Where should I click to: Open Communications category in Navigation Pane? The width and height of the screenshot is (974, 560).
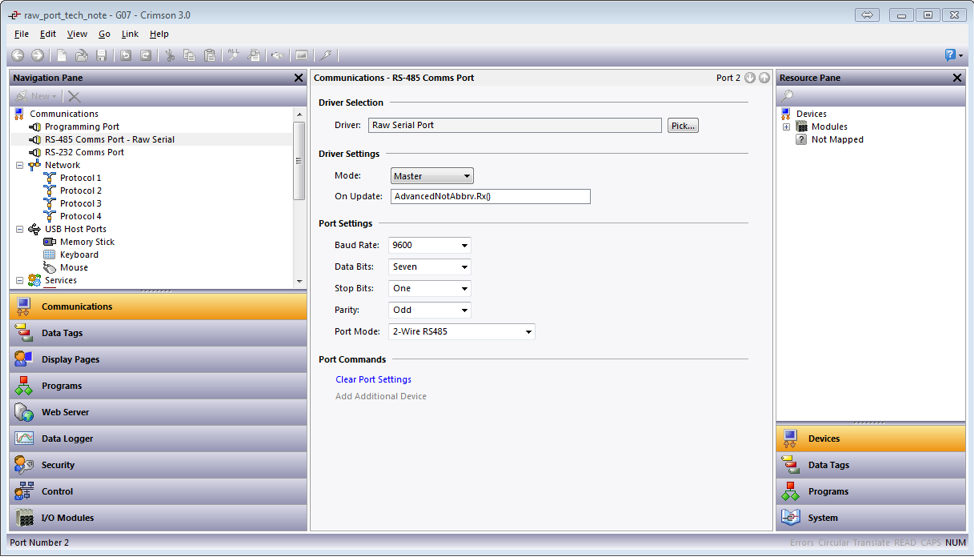(158, 307)
